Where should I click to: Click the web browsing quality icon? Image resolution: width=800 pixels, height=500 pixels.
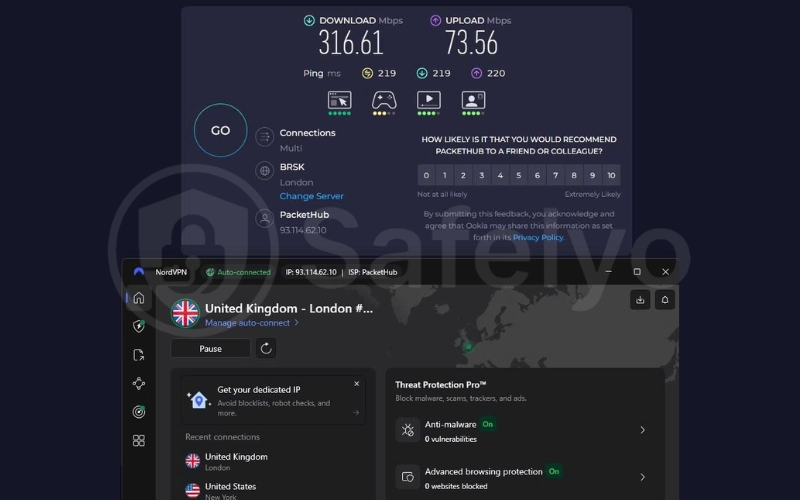coord(339,101)
